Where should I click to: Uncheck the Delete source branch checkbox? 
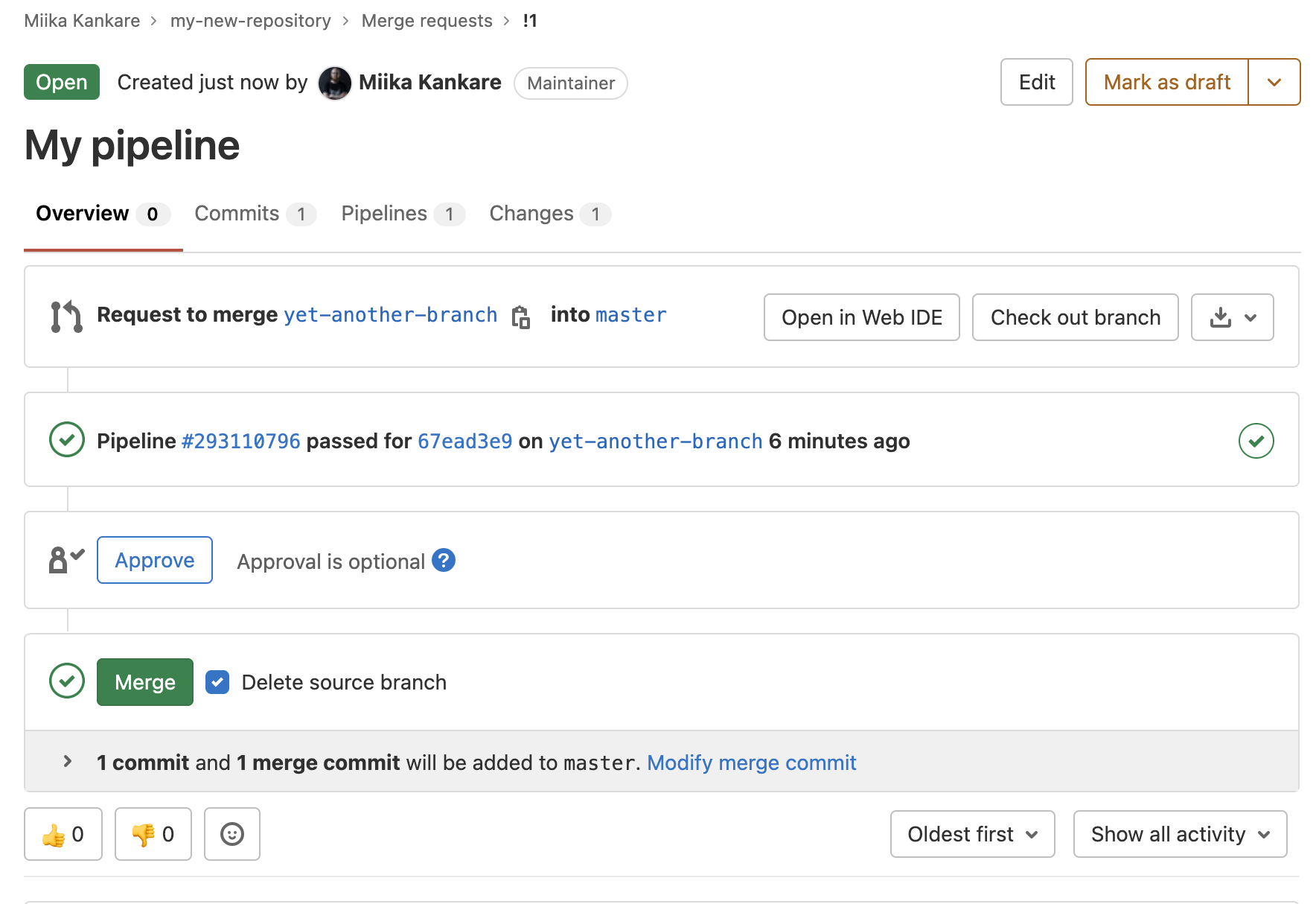217,682
